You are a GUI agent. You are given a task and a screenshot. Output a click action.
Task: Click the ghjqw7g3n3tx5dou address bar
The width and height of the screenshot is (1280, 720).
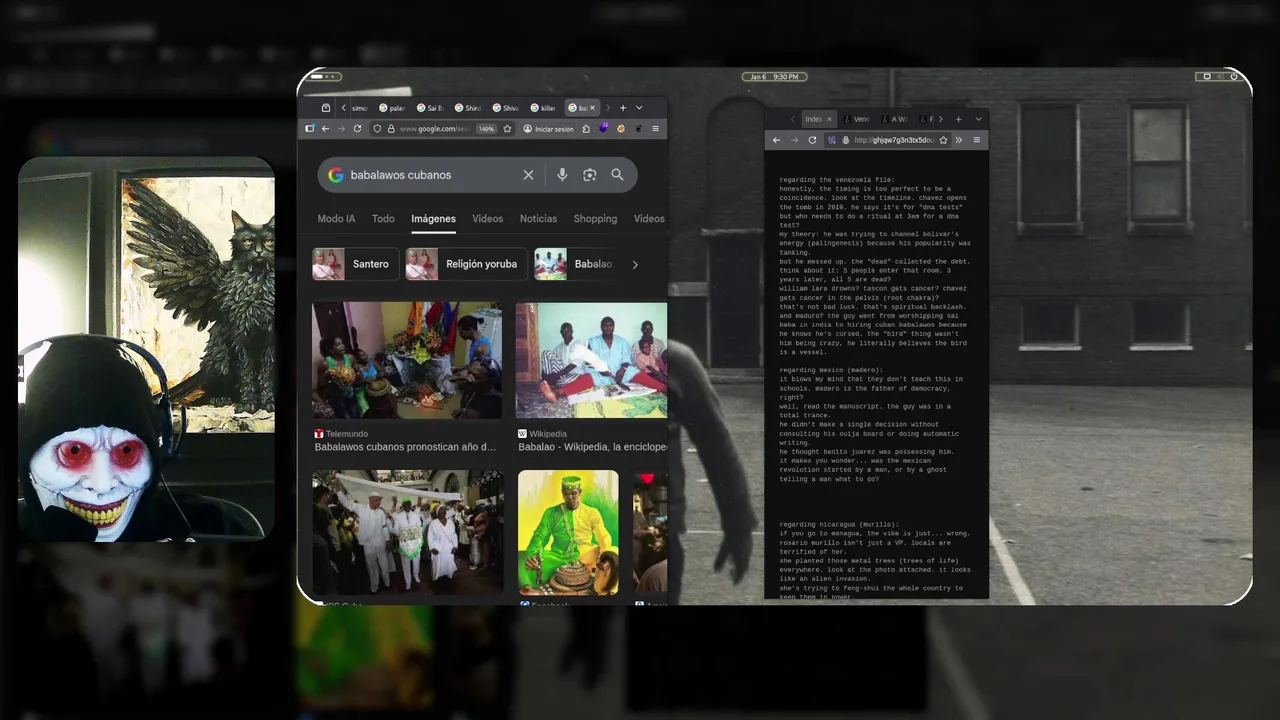888,140
